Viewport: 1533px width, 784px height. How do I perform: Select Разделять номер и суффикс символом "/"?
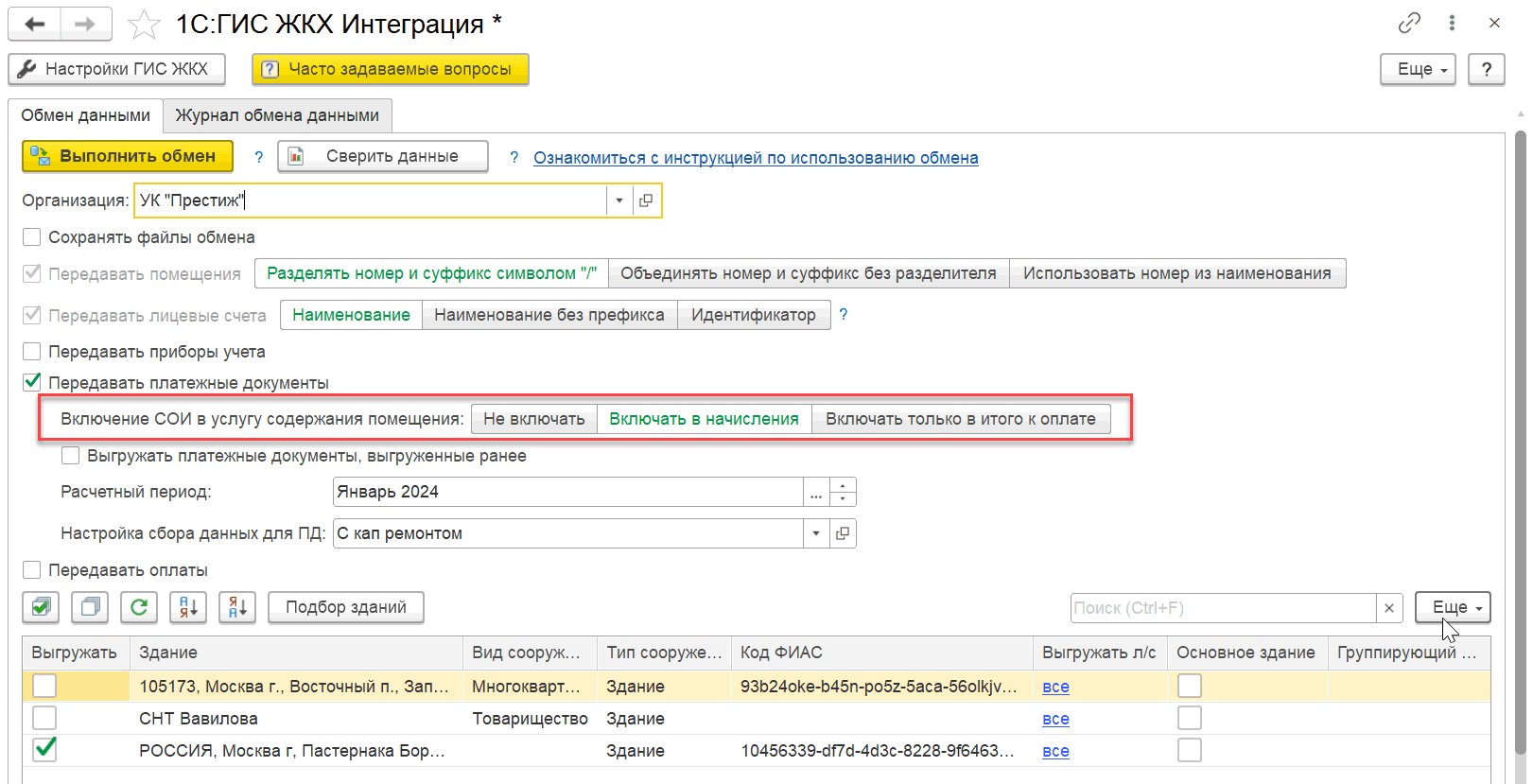coord(431,273)
